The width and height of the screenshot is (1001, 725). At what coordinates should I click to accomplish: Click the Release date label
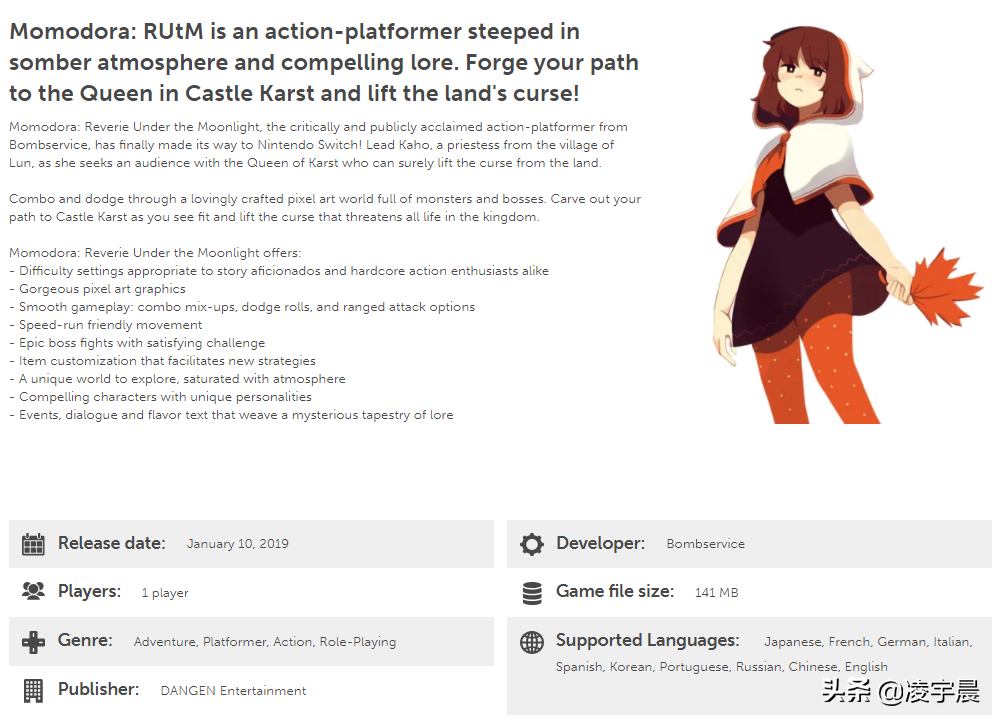(x=112, y=543)
